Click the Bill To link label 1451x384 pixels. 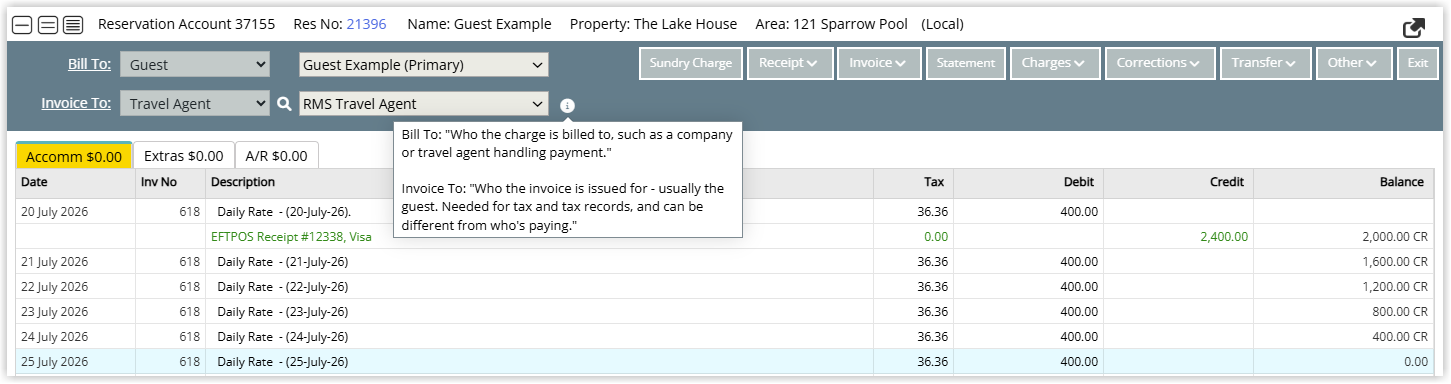click(89, 65)
